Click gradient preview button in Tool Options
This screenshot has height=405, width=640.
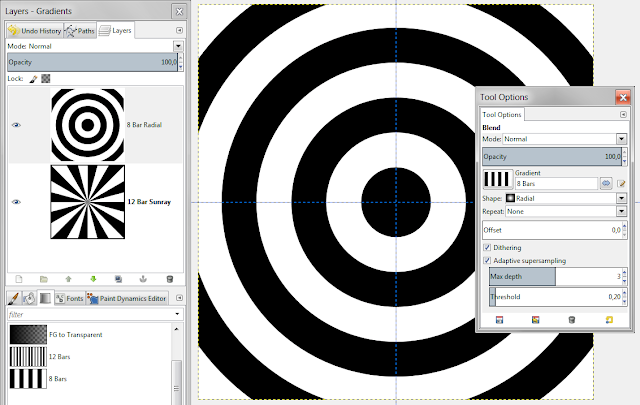(498, 179)
